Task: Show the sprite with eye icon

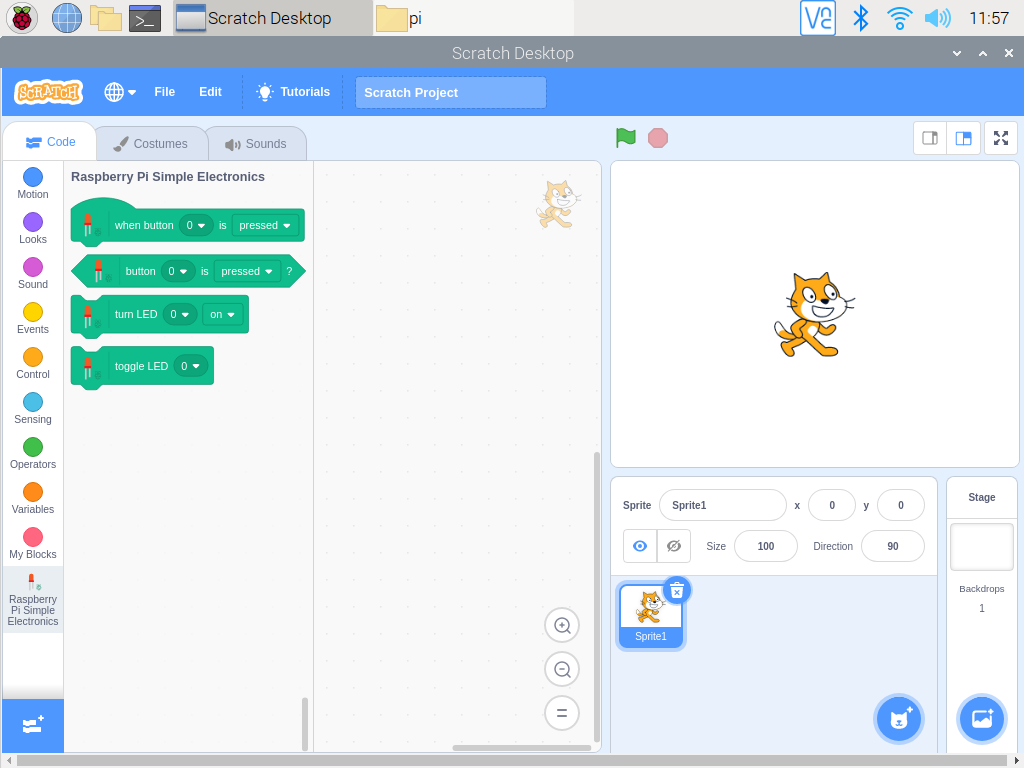Action: click(640, 546)
